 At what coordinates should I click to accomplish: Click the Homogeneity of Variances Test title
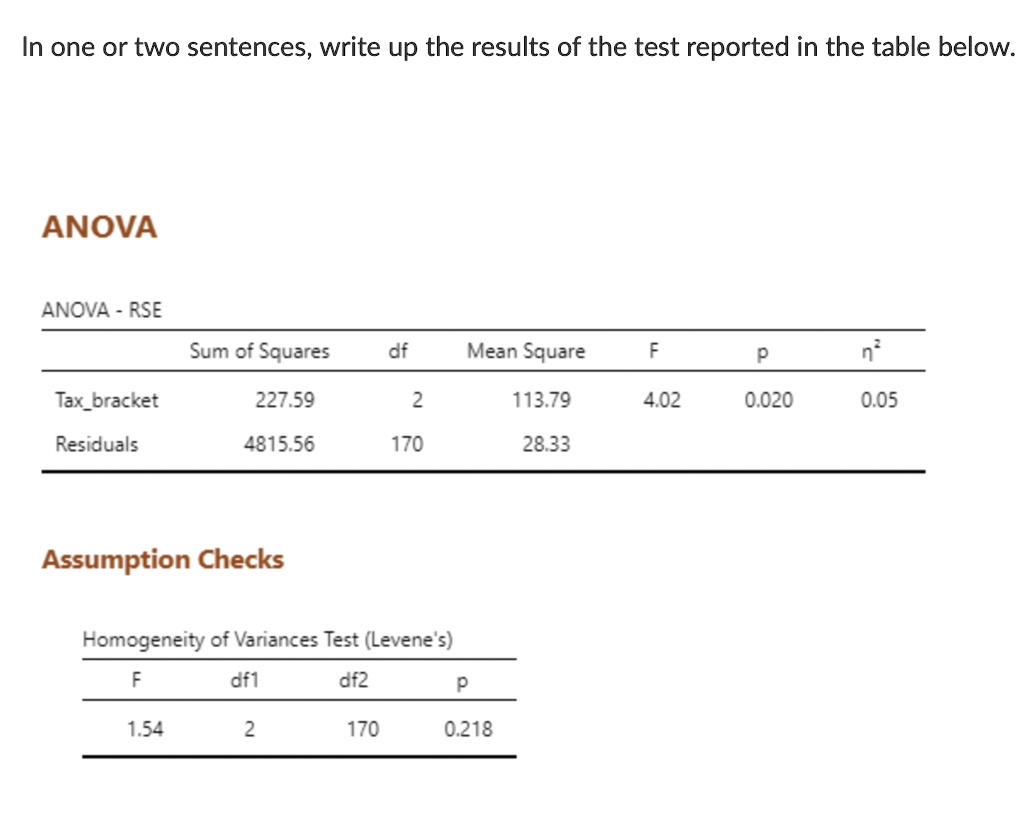point(268,639)
